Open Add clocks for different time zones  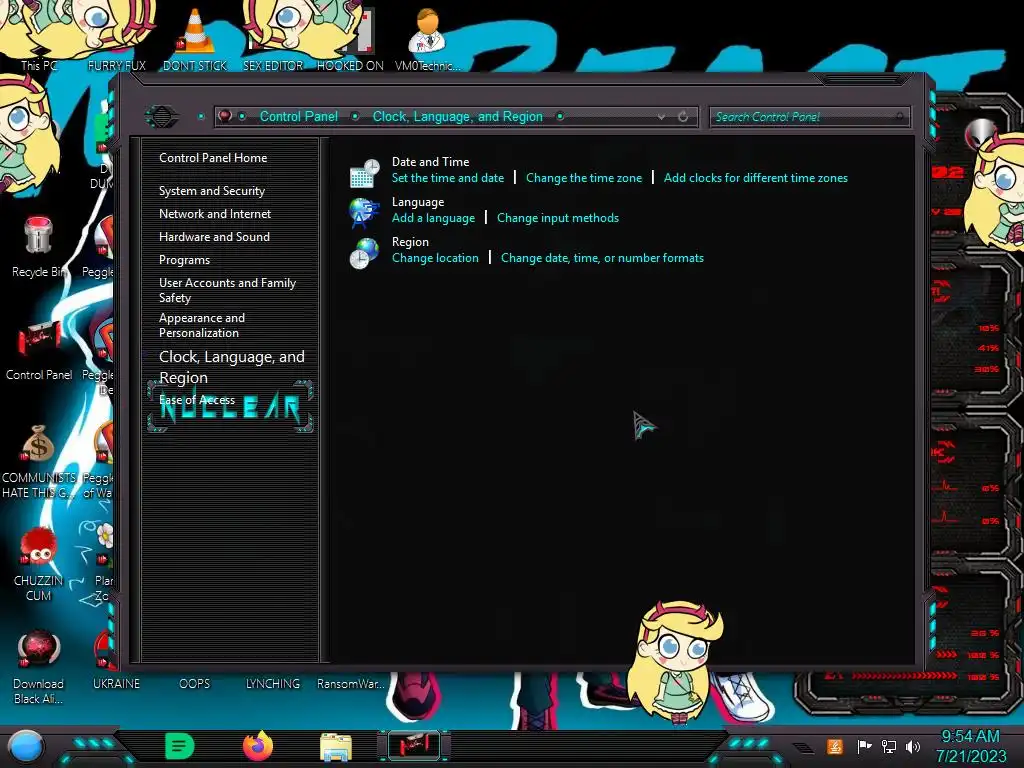(756, 178)
